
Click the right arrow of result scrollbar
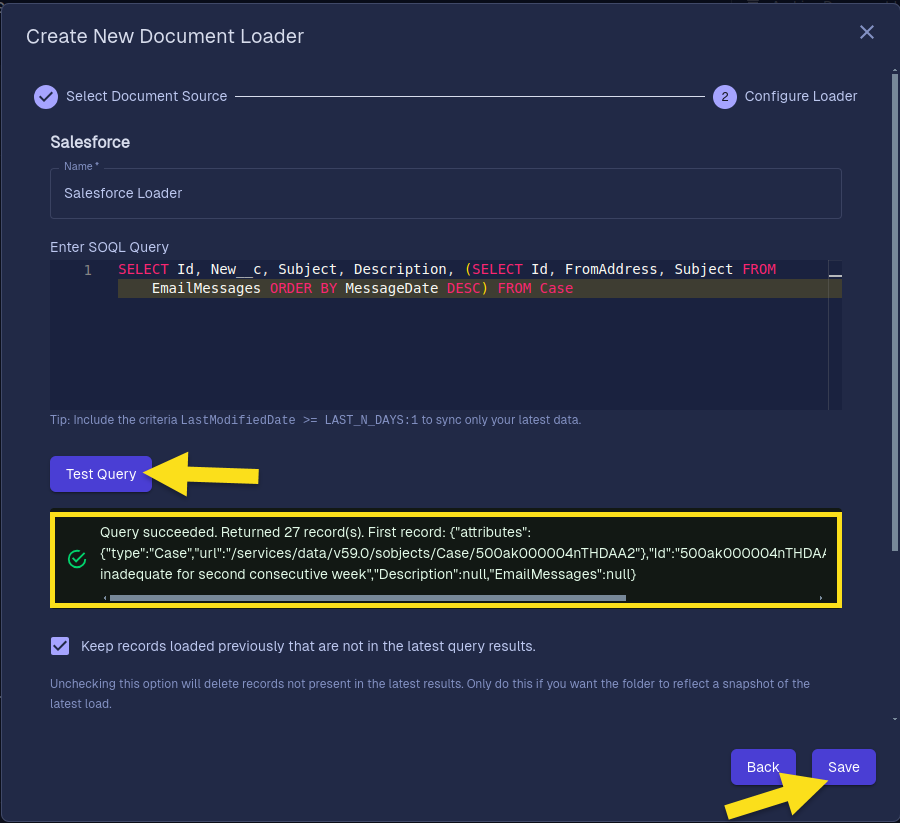click(x=821, y=598)
